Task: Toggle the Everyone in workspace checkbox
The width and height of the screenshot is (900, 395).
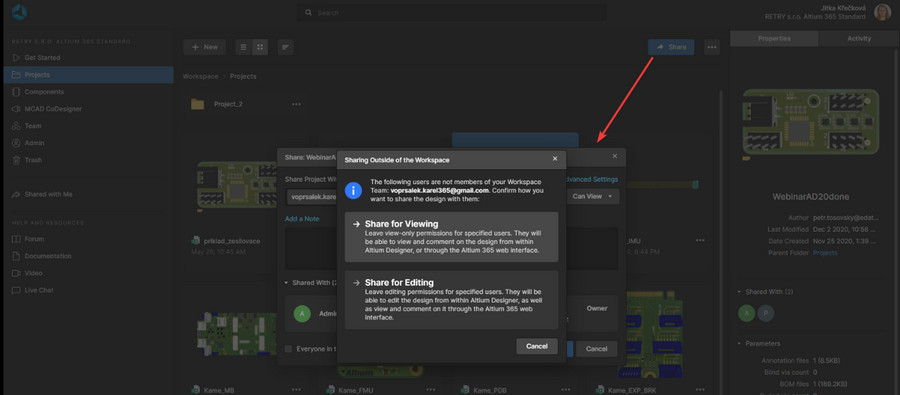Action: 289,348
